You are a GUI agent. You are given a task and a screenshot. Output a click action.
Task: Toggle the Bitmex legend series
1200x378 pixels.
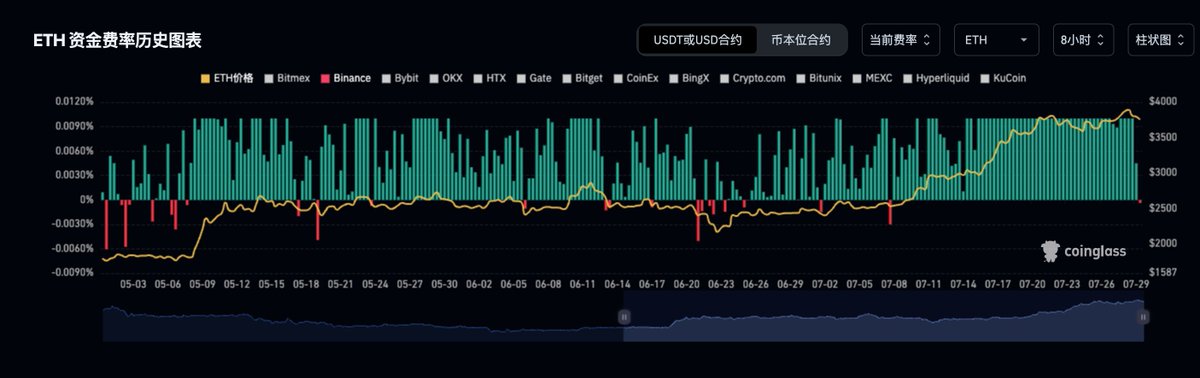(x=287, y=78)
